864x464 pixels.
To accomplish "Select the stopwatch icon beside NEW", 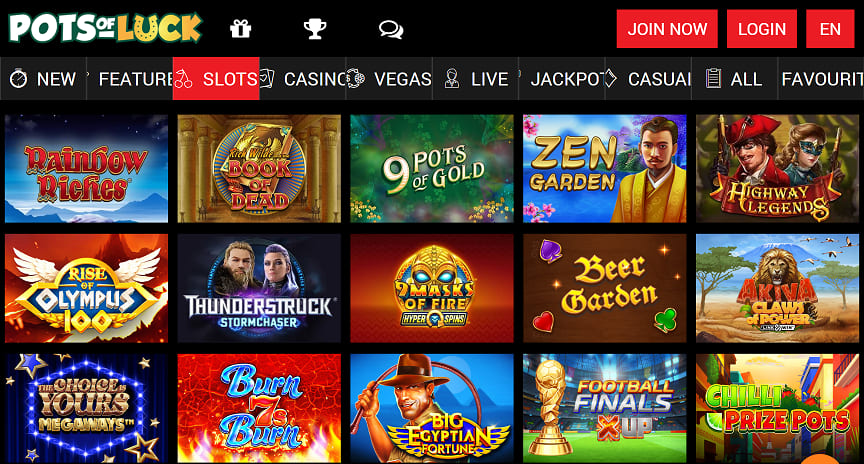I will (19, 79).
